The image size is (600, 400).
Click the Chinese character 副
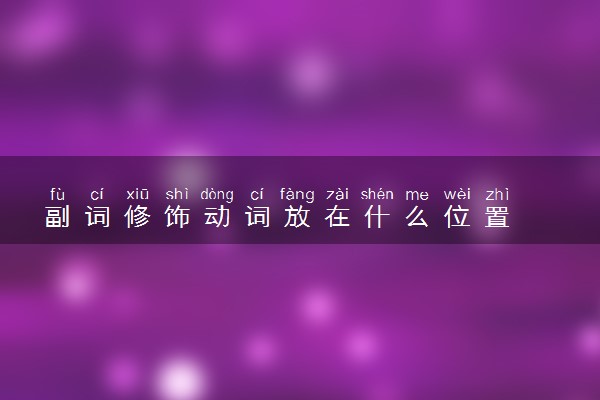point(57,217)
